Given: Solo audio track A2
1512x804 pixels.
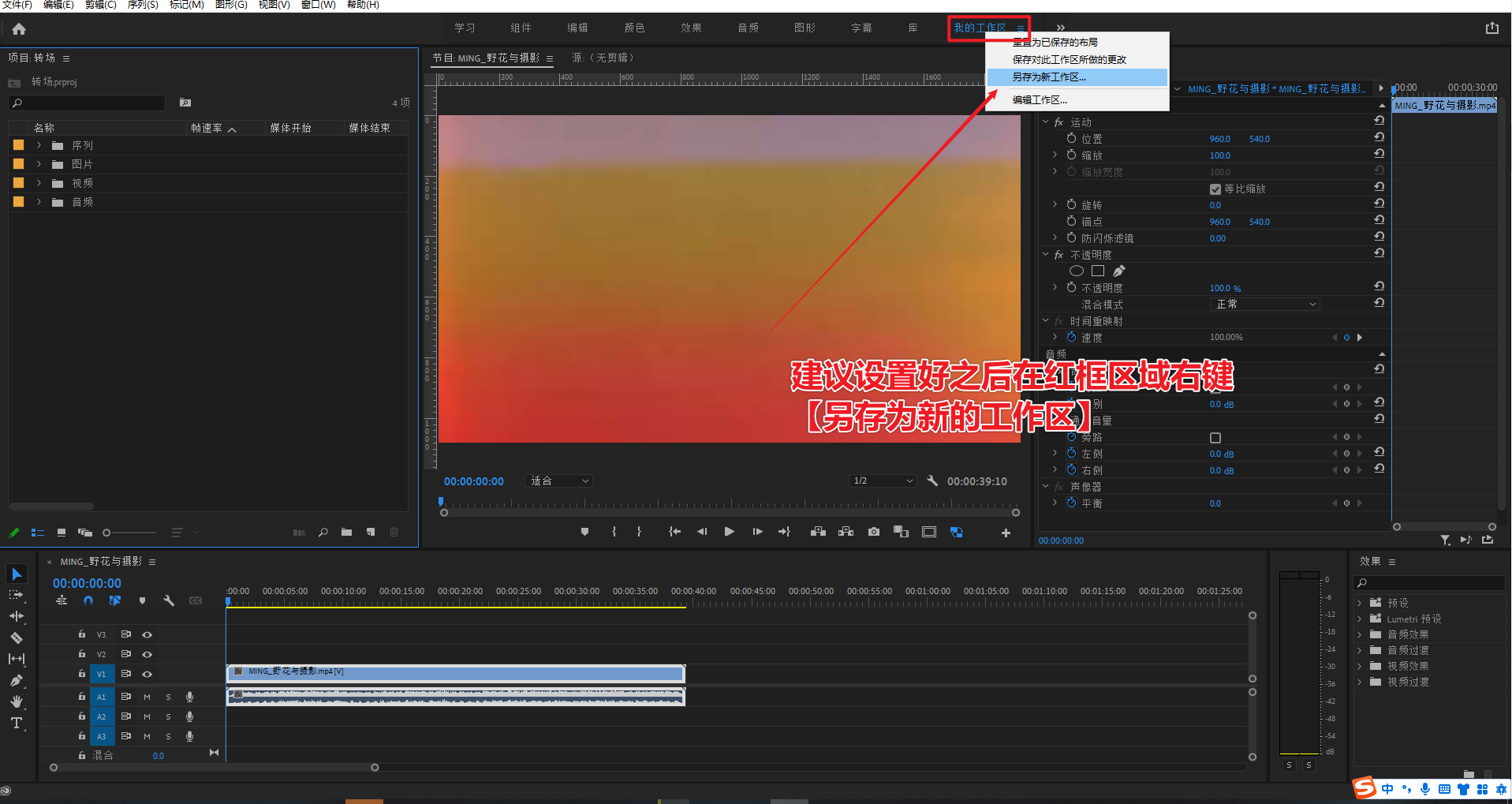Looking at the screenshot, I should [168, 716].
